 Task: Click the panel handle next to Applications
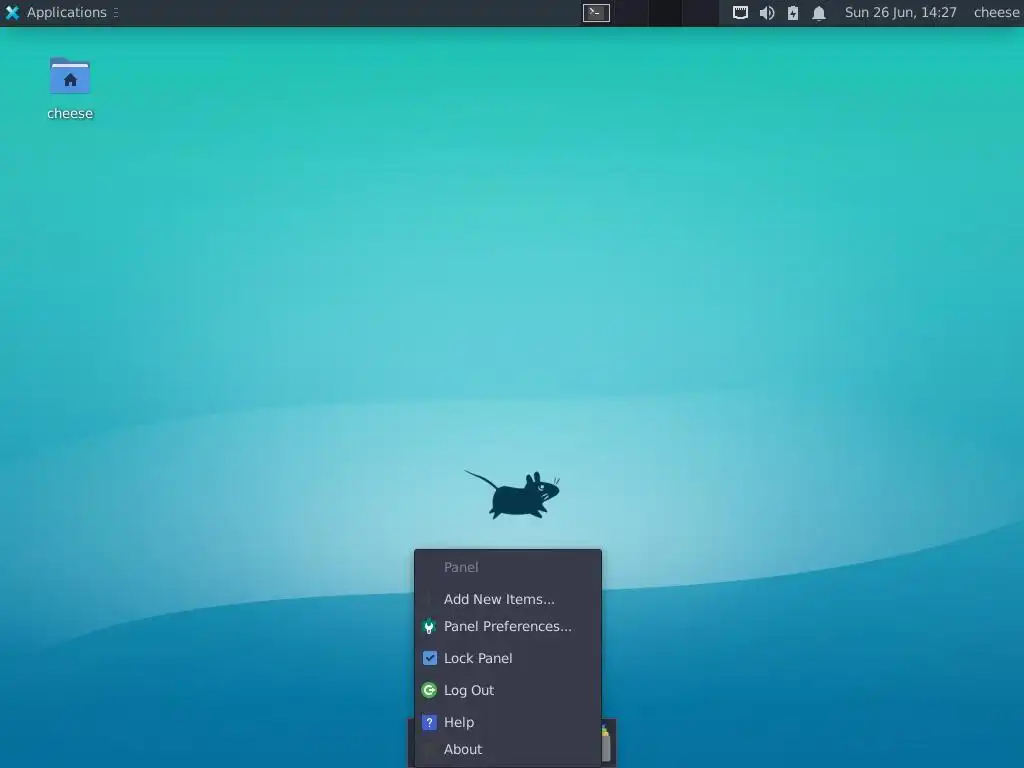(x=116, y=12)
